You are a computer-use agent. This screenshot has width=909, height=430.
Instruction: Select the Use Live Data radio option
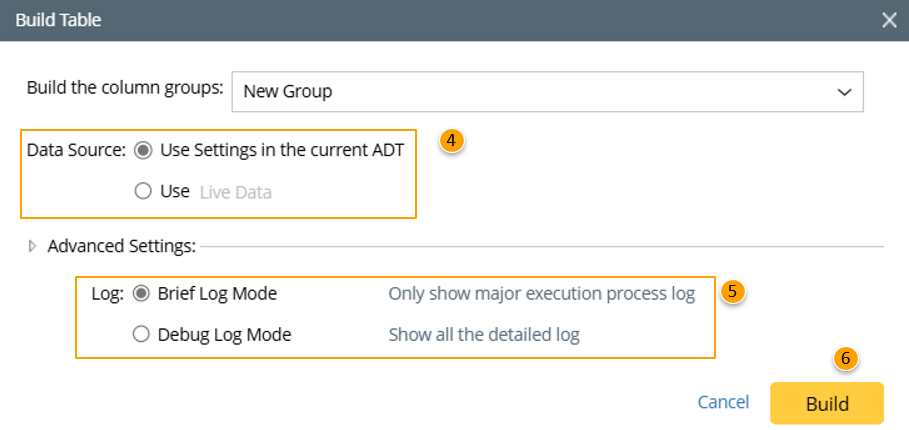click(x=143, y=191)
